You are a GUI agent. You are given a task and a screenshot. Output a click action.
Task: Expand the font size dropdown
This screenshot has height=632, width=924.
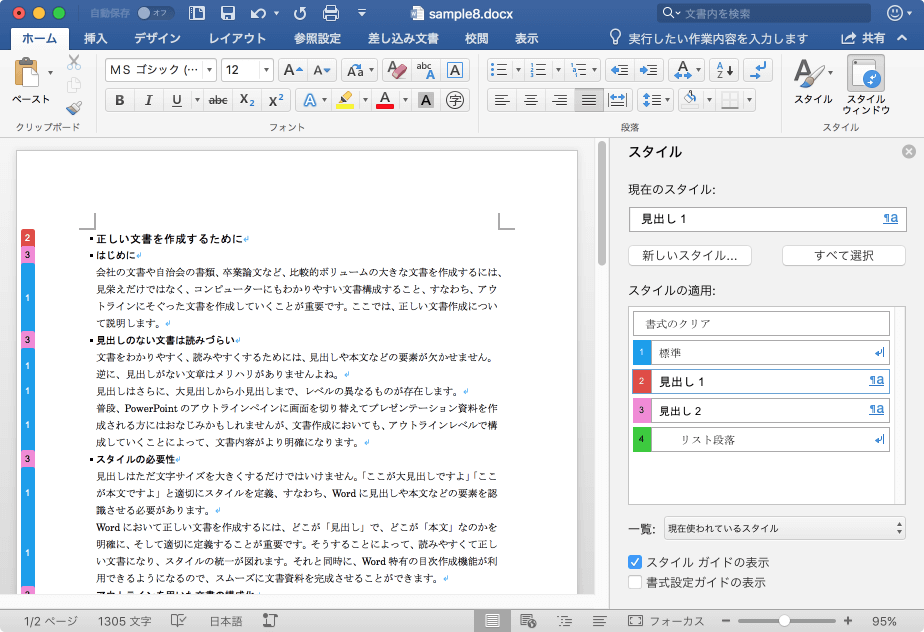tap(266, 70)
